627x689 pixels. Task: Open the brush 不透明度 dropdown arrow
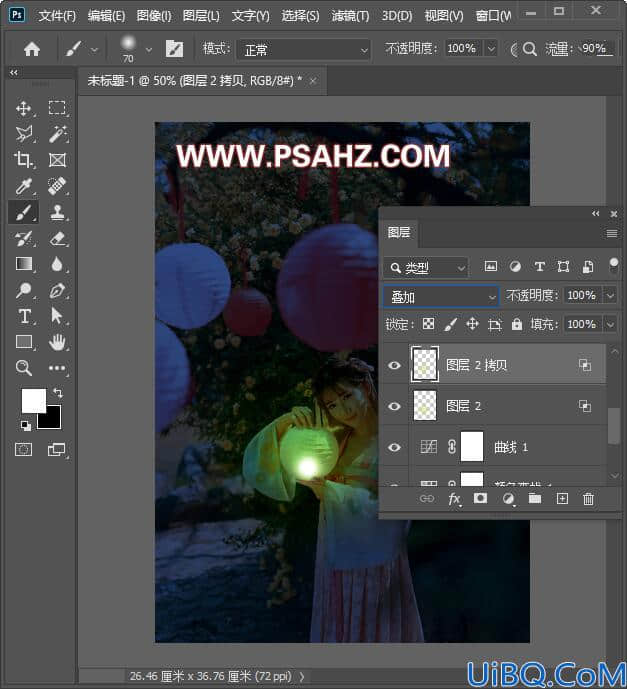click(x=491, y=48)
